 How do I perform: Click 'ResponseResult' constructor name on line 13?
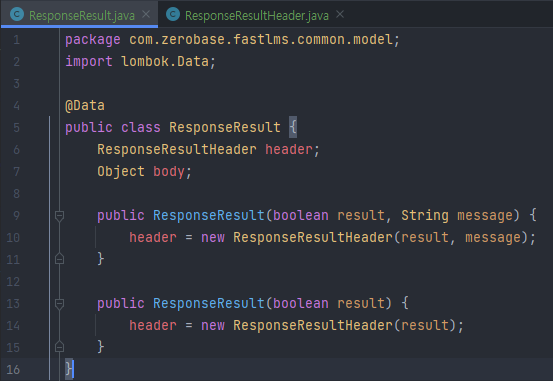pos(209,303)
